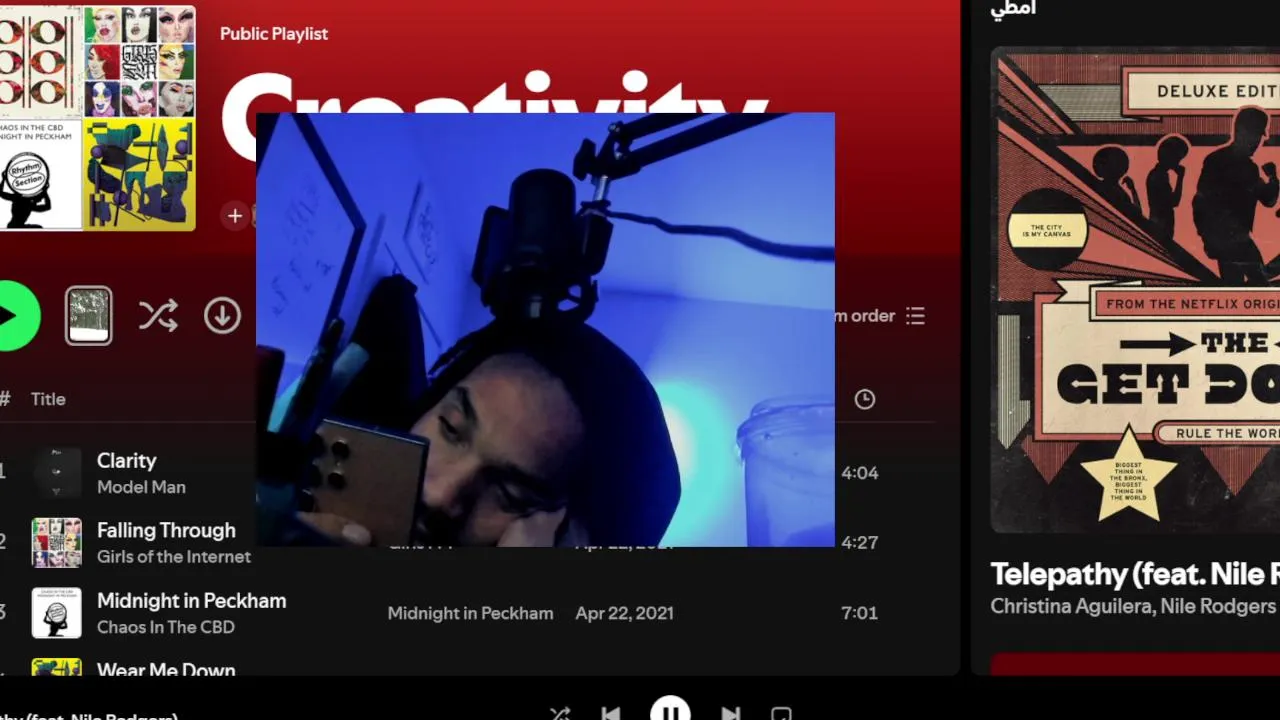
Task: Open the playlist cover collage image
Action: tap(97, 116)
